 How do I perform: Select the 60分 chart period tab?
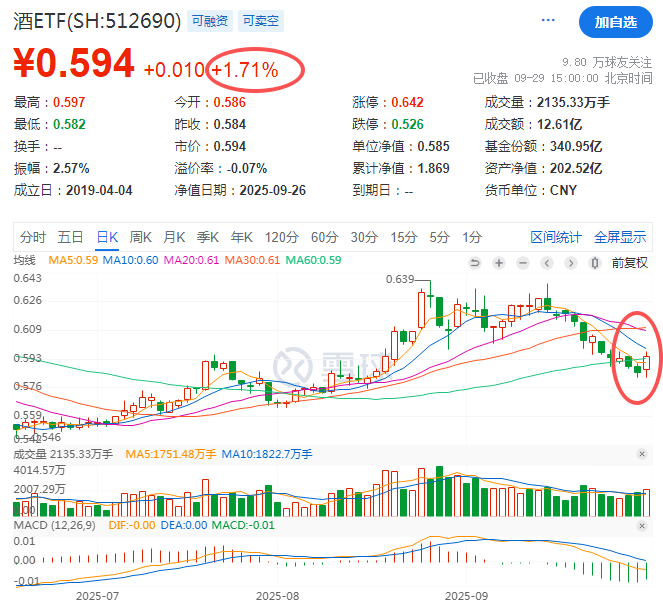[324, 237]
